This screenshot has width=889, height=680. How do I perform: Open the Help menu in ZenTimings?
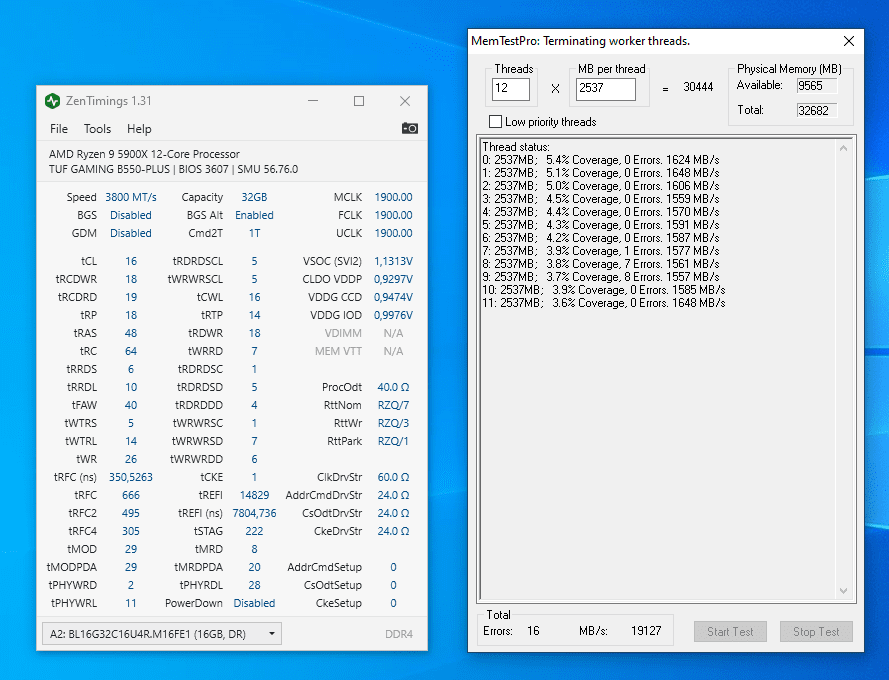pyautogui.click(x=139, y=129)
